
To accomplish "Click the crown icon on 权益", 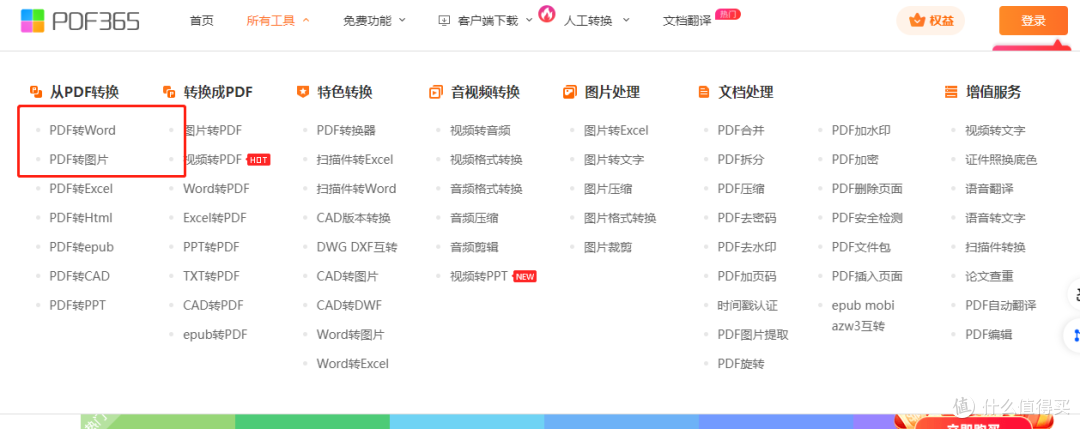I will pyautogui.click(x=917, y=21).
